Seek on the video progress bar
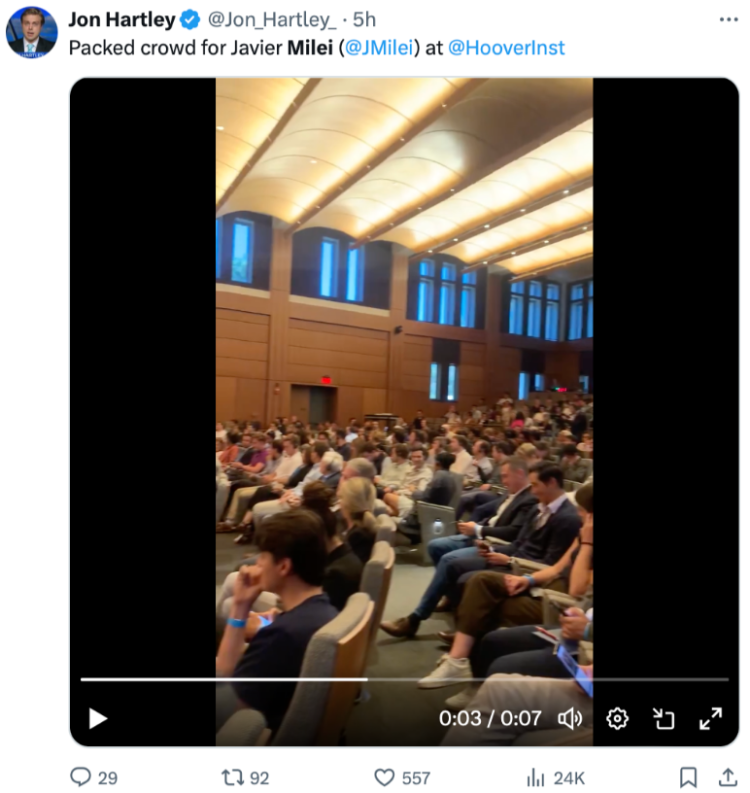 pyautogui.click(x=405, y=679)
